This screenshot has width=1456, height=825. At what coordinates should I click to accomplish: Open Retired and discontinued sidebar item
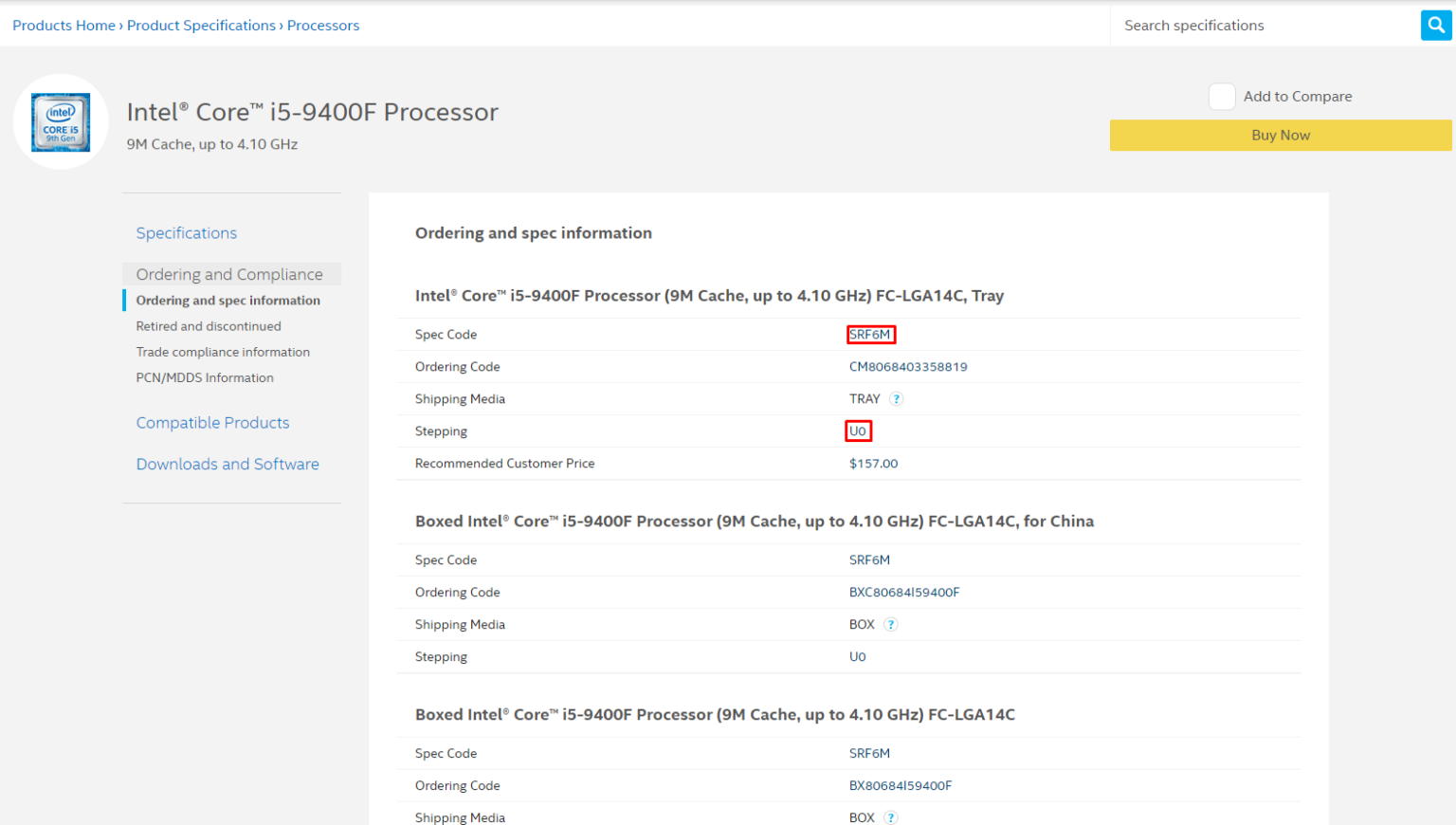(209, 326)
